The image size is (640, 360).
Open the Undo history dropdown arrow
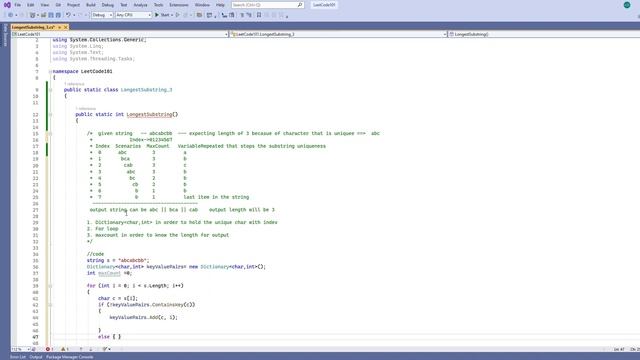tap(74, 15)
